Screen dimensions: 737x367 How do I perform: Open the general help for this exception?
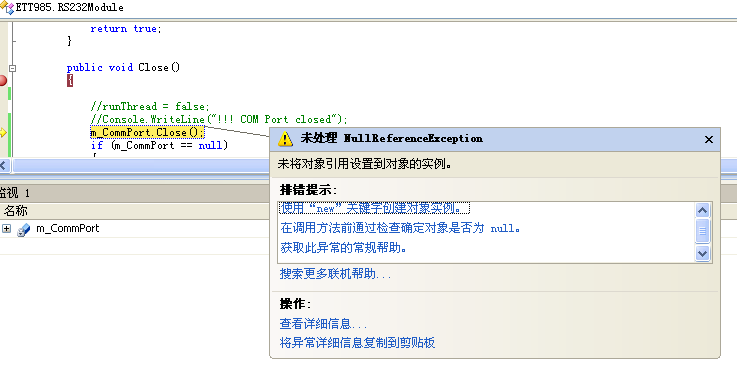click(344, 248)
